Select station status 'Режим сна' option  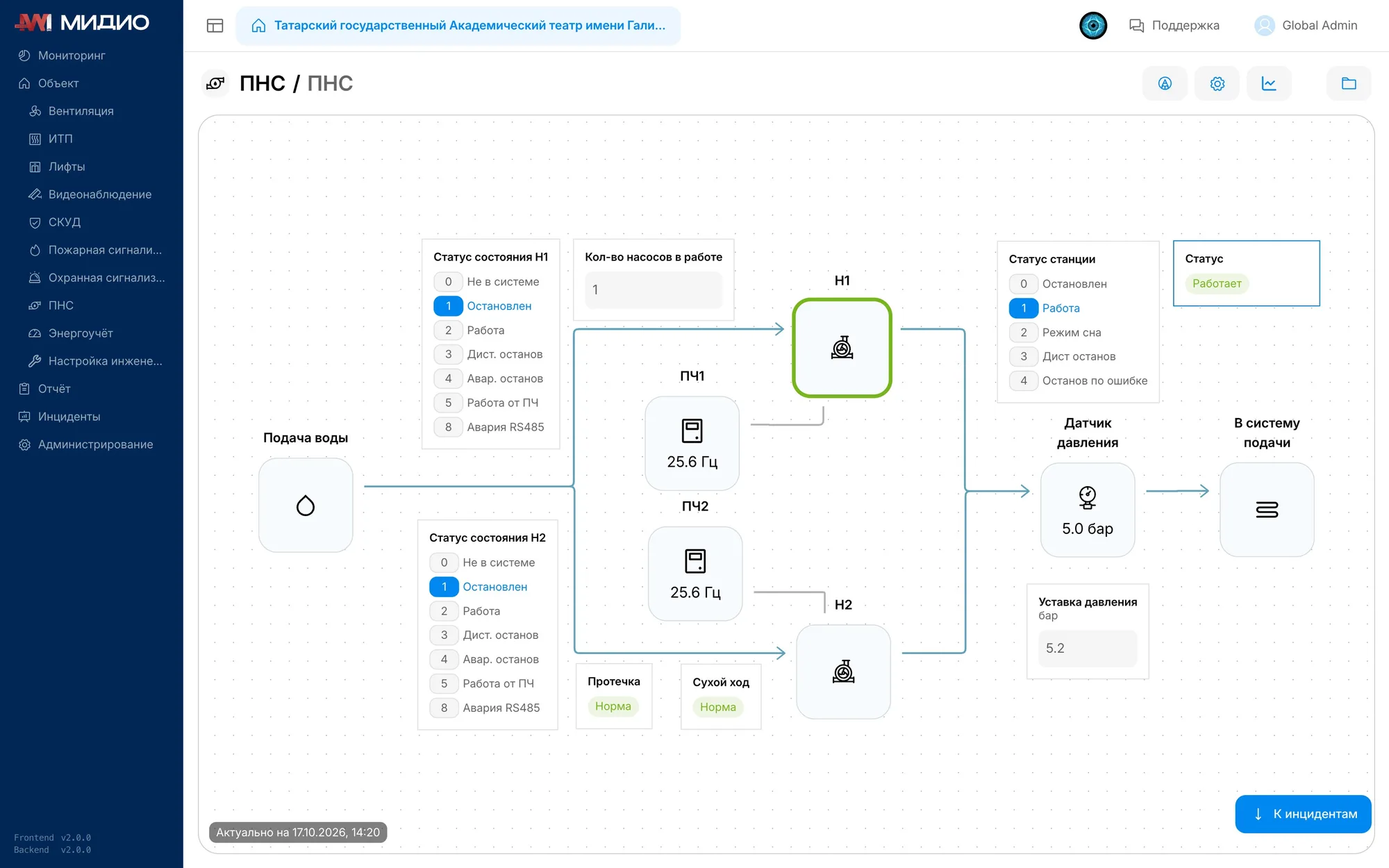1056,332
